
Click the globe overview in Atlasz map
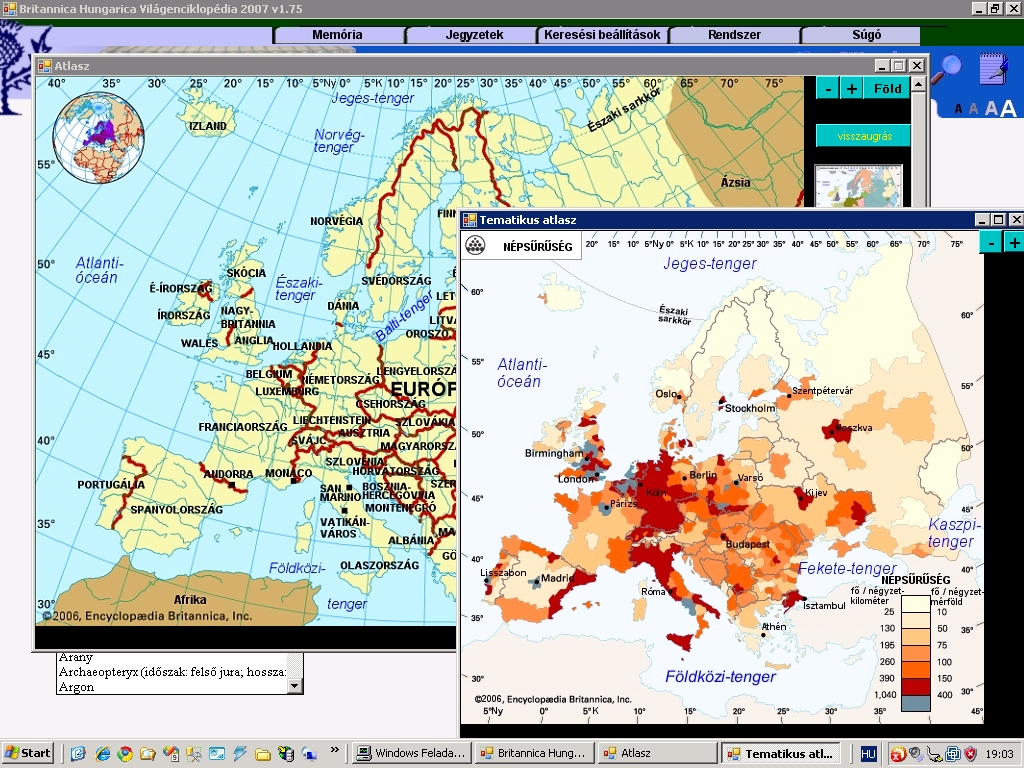[x=98, y=137]
